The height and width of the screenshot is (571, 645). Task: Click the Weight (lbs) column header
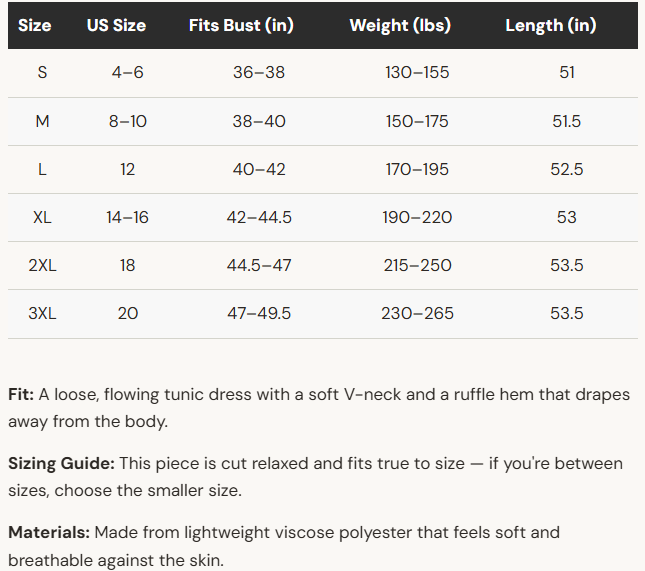click(400, 26)
